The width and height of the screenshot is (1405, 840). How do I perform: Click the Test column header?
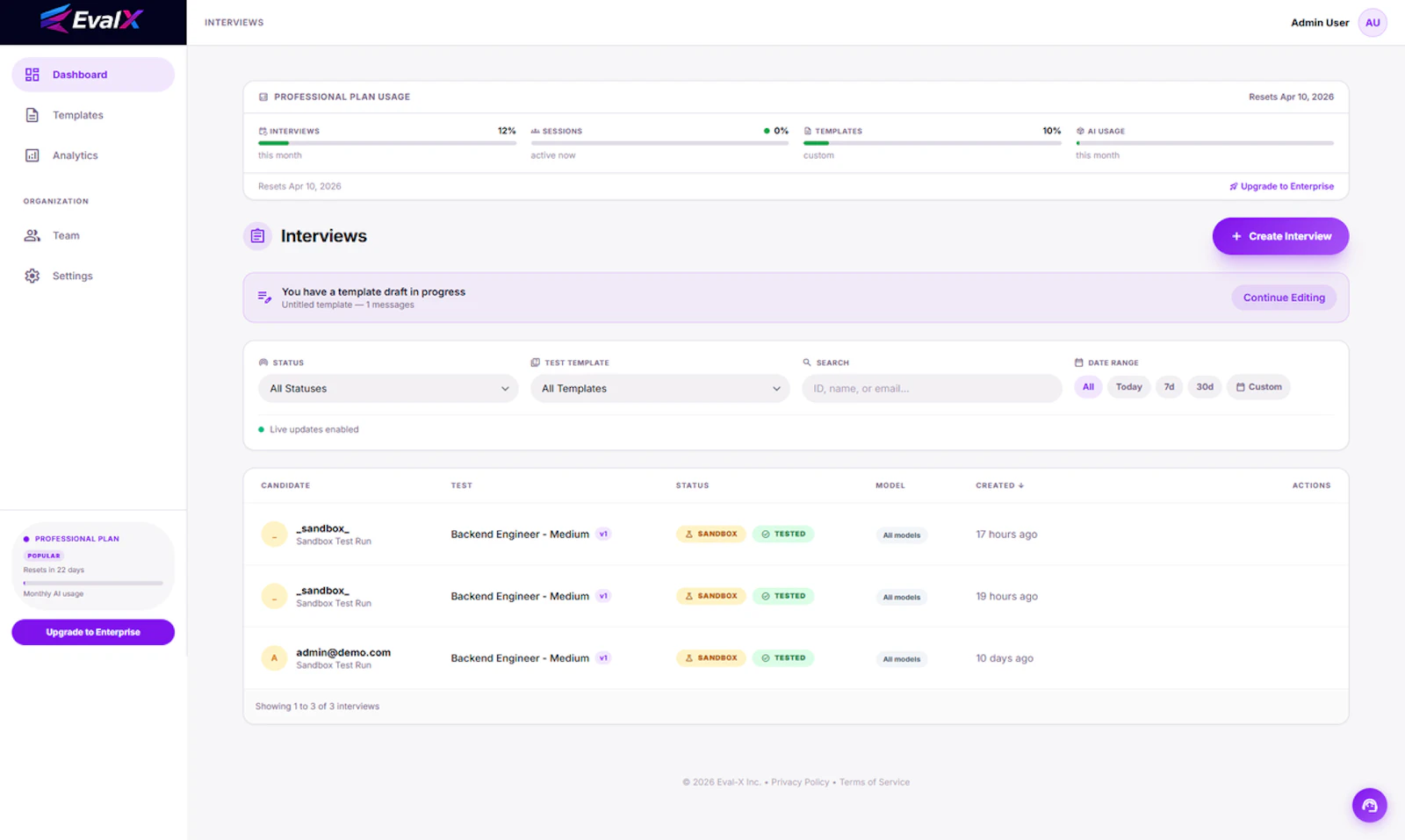pyautogui.click(x=461, y=485)
